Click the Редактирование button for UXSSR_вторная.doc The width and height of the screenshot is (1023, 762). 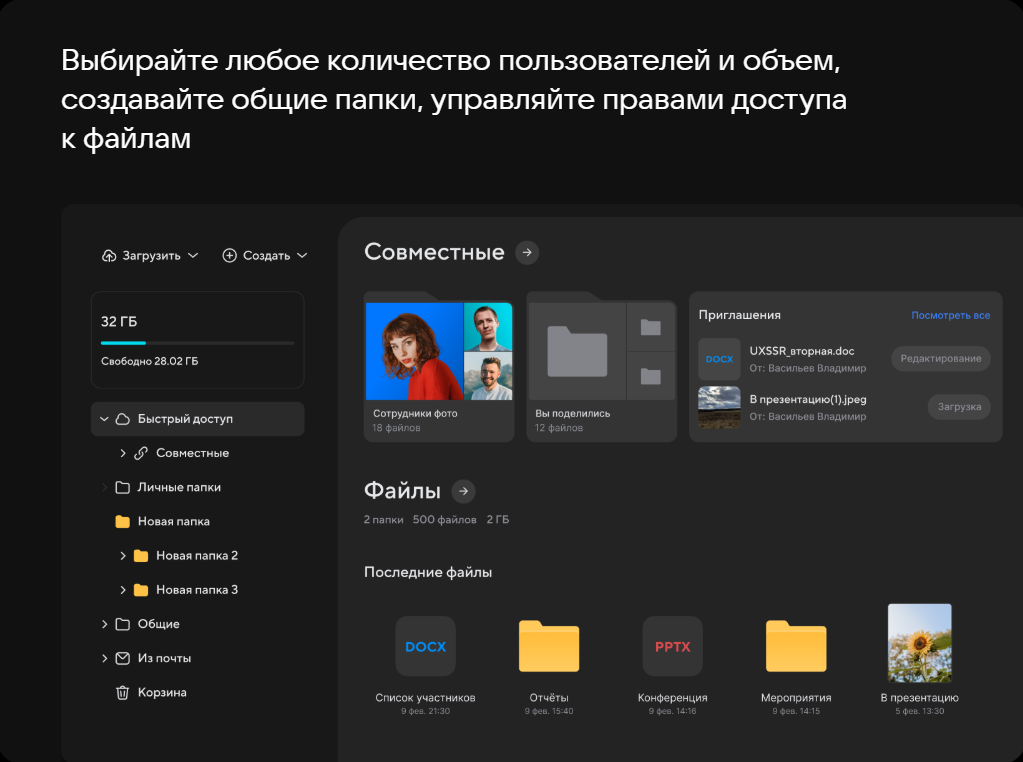(941, 358)
